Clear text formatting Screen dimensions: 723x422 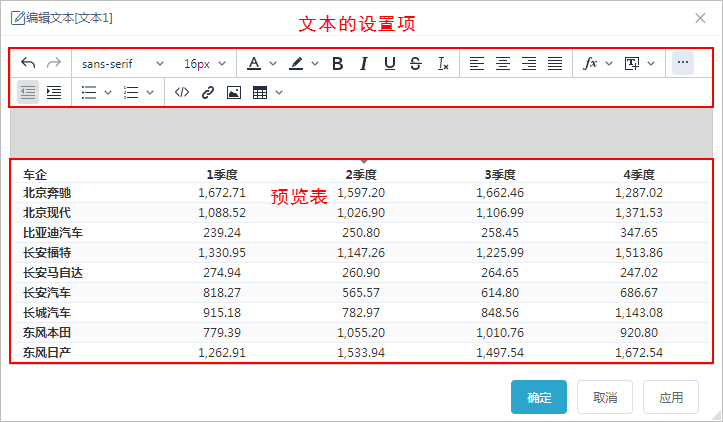tap(443, 63)
